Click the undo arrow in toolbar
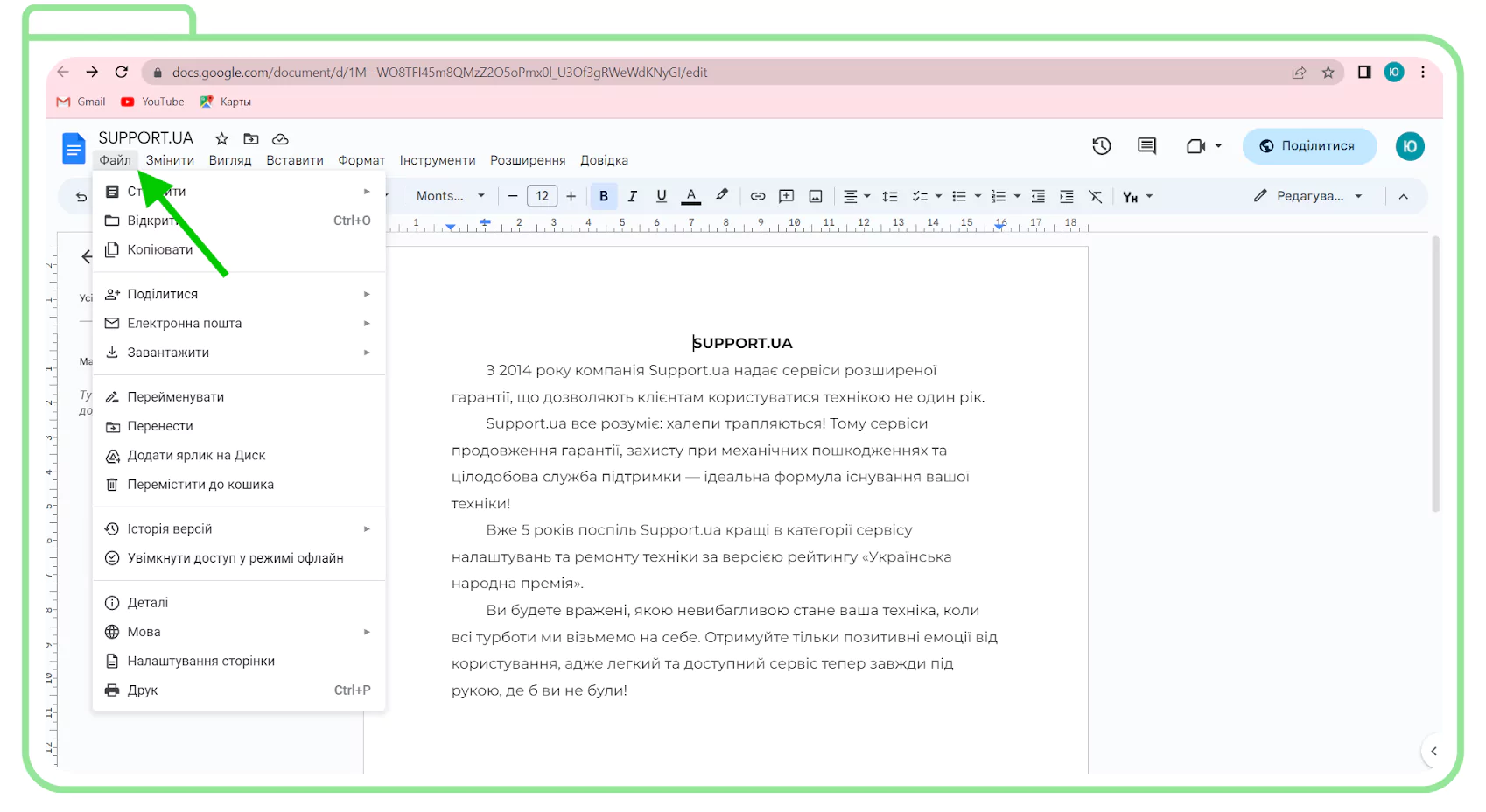 (x=81, y=197)
